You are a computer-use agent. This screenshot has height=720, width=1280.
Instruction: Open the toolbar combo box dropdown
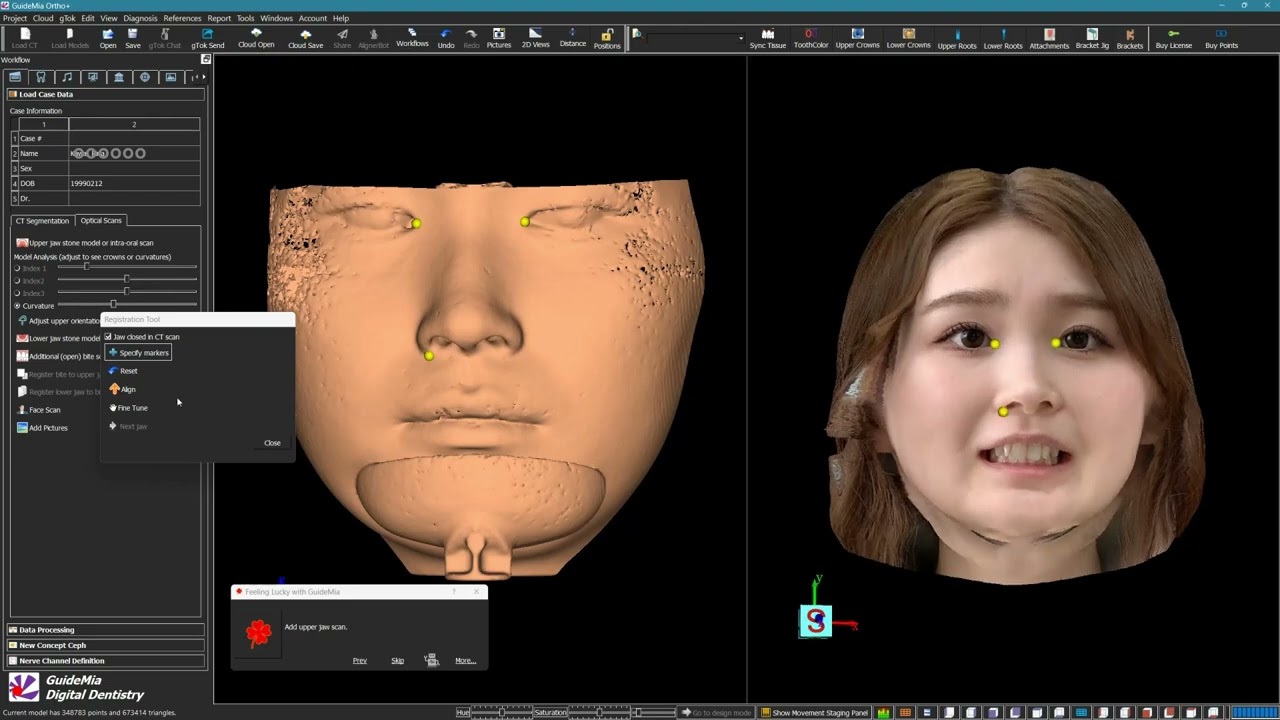pos(741,38)
